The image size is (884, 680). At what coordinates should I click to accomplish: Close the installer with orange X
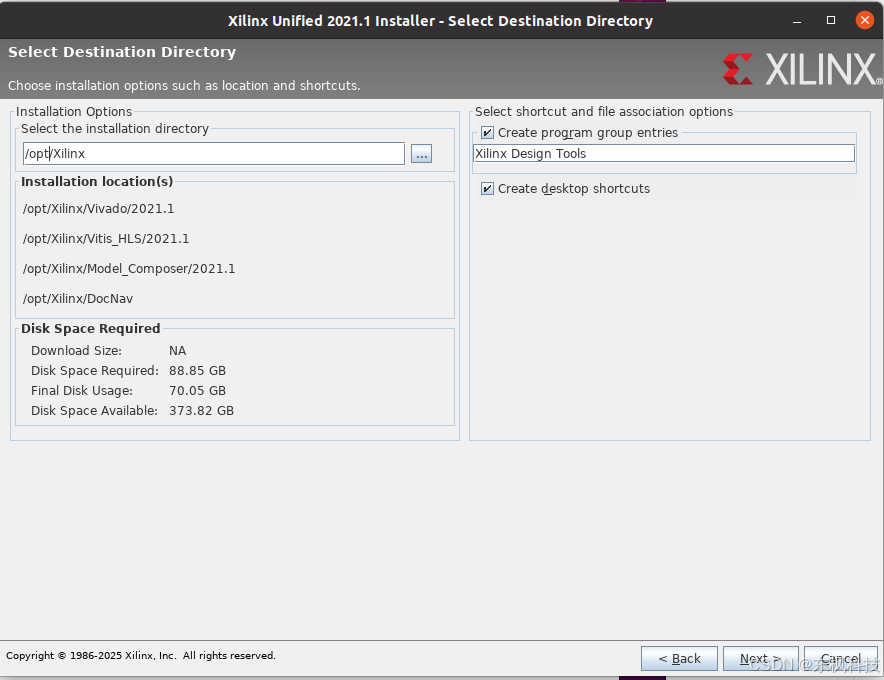click(x=864, y=20)
